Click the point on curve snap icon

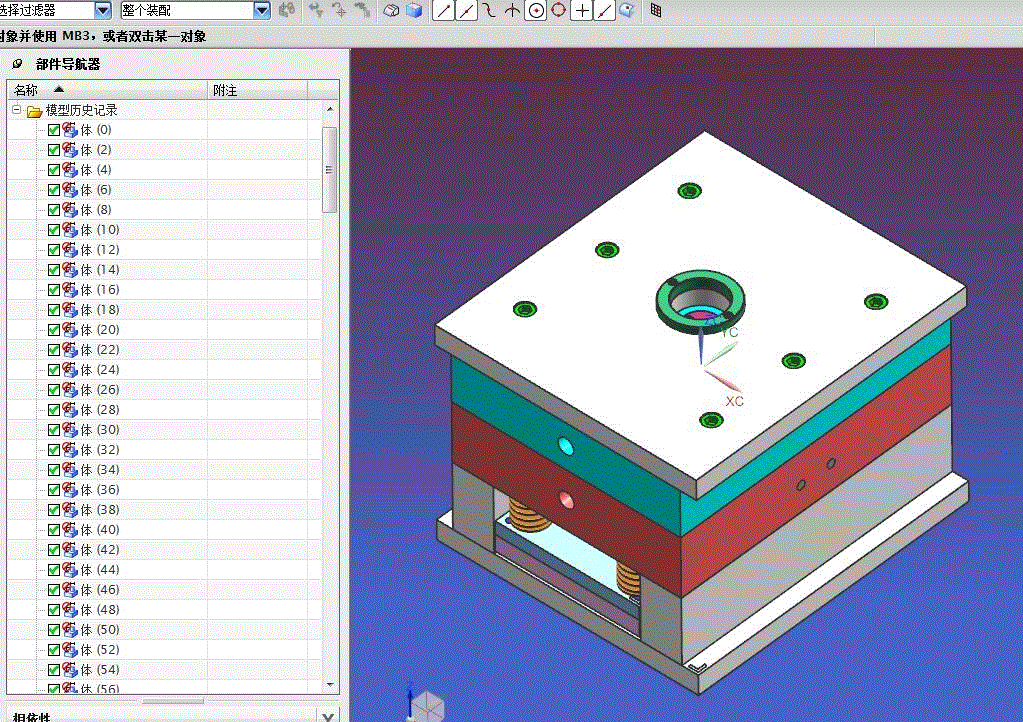click(x=604, y=10)
